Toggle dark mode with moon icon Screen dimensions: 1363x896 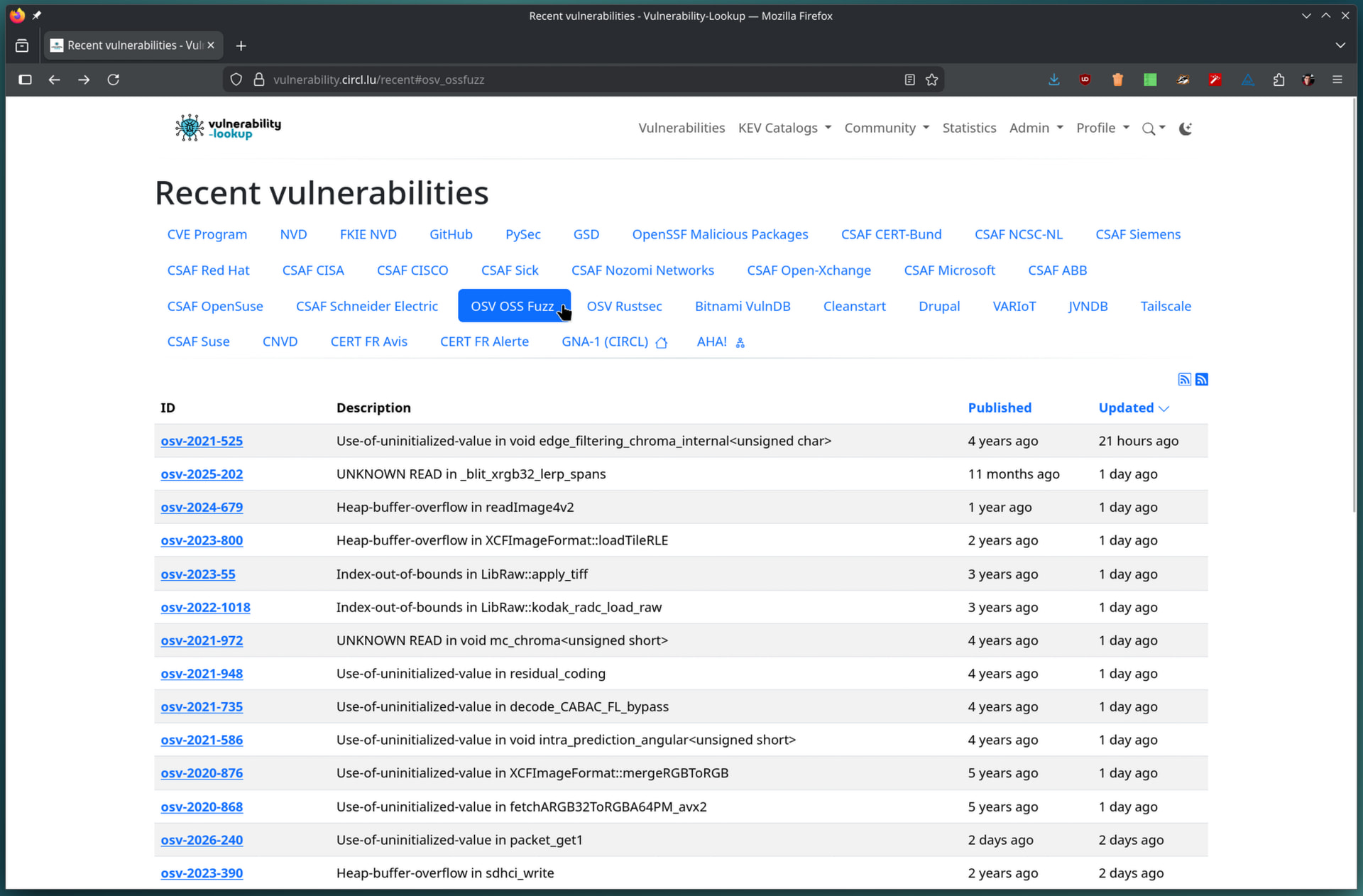pyautogui.click(x=1185, y=129)
